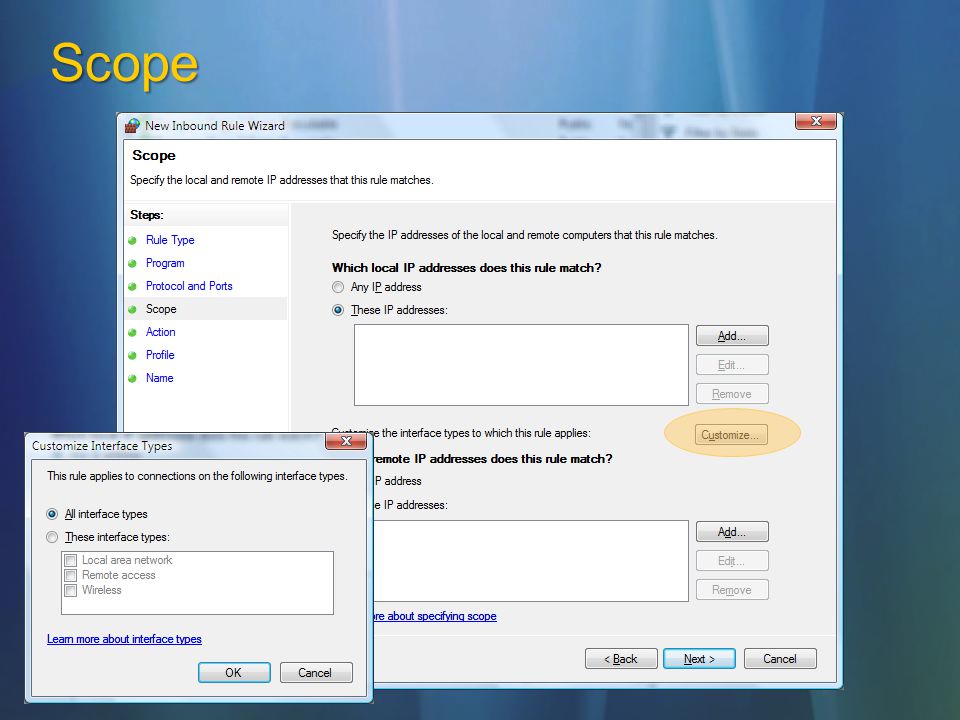The width and height of the screenshot is (960, 720).
Task: Go to the Program step
Action: coord(165,263)
